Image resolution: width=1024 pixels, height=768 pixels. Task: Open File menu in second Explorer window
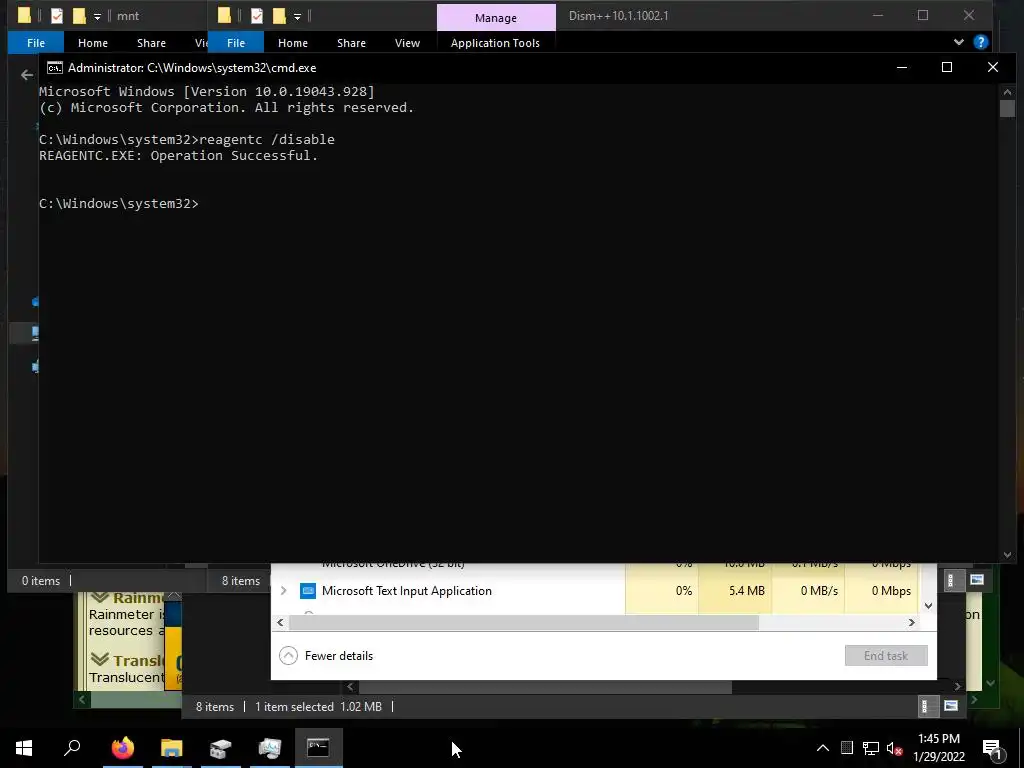[236, 43]
